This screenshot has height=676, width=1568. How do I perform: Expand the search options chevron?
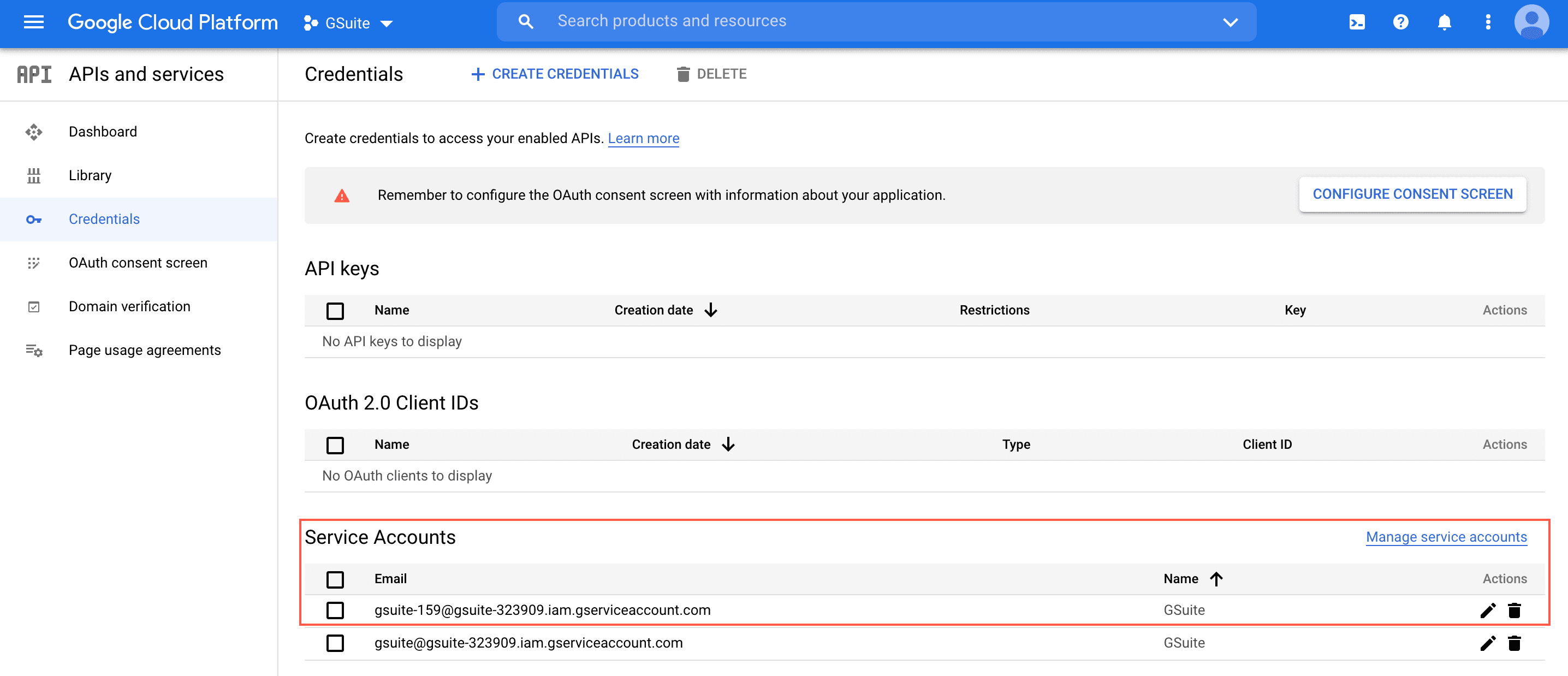(1230, 22)
